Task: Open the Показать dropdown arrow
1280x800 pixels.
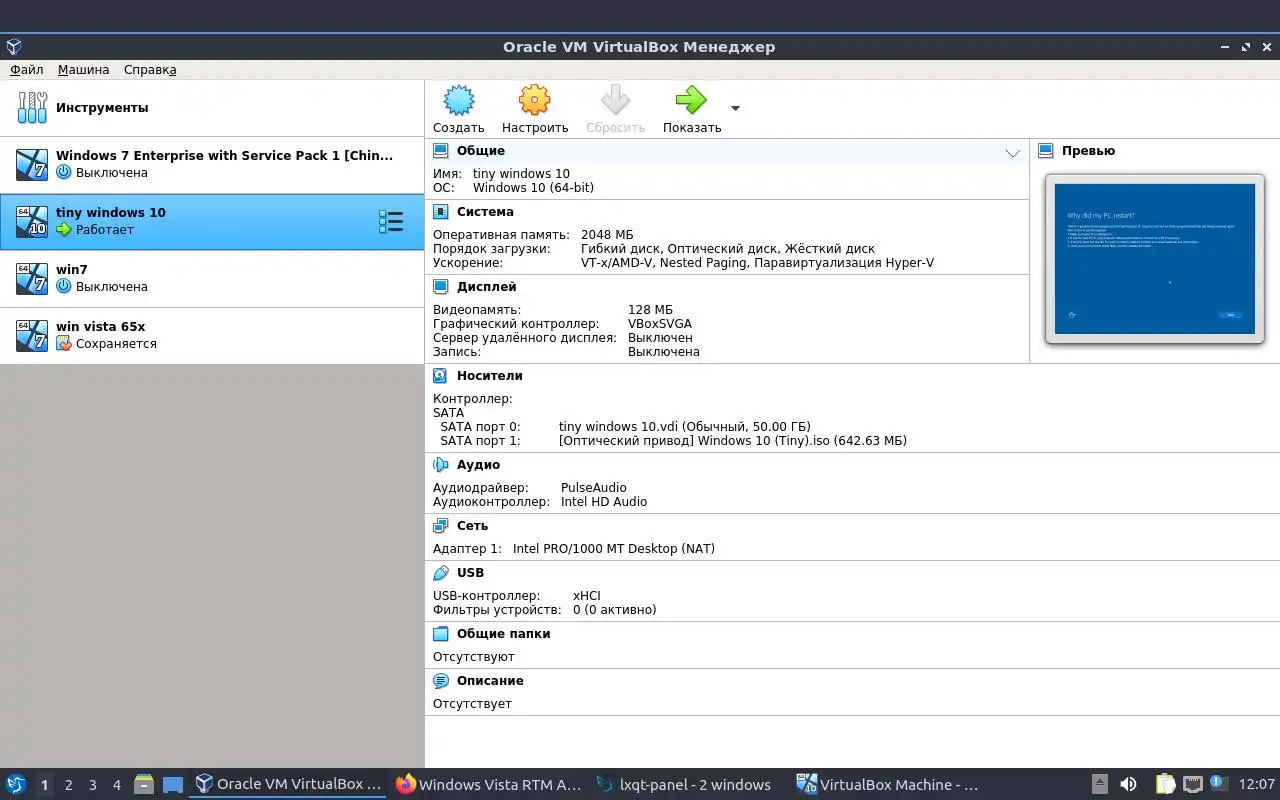Action: (x=735, y=108)
